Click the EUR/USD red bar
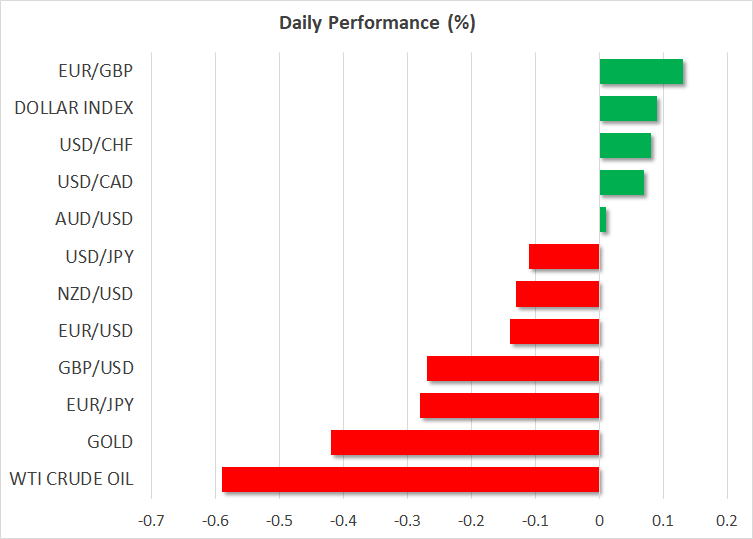This screenshot has height=539, width=753. tap(554, 331)
